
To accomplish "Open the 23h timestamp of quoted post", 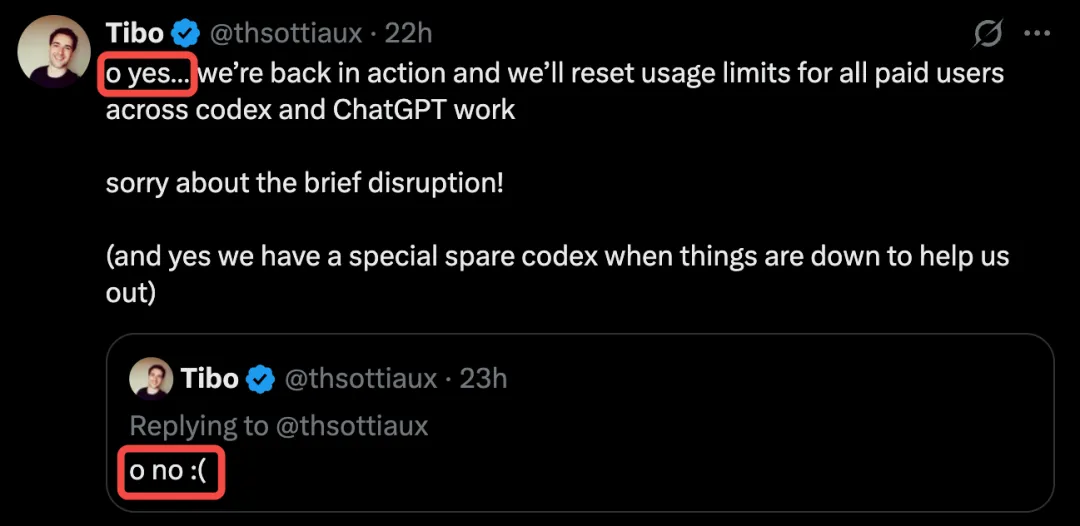I will click(x=483, y=379).
